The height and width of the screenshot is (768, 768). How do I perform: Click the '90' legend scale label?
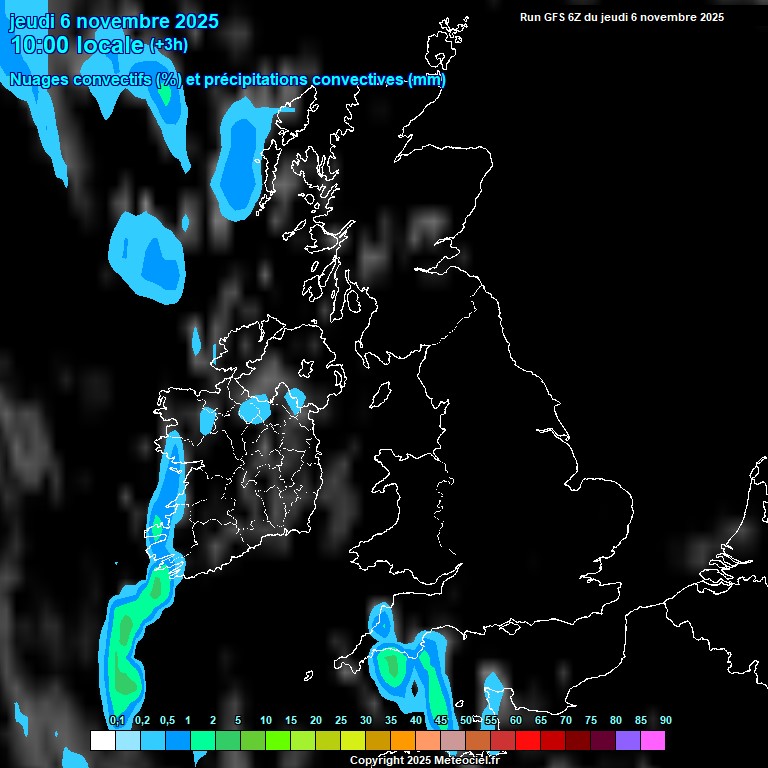[665, 721]
